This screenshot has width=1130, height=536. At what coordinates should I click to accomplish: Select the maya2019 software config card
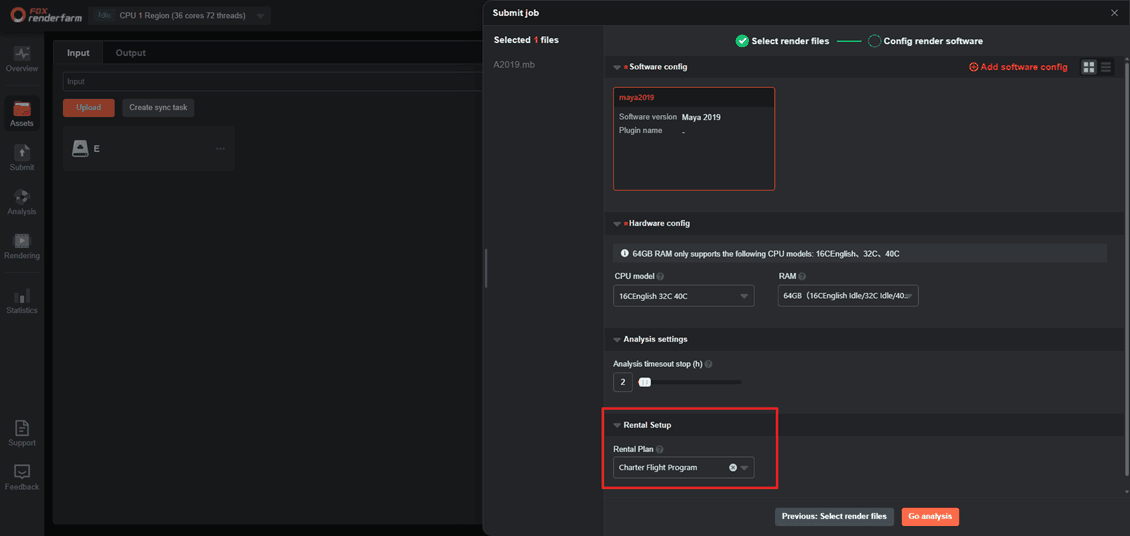pyautogui.click(x=693, y=138)
